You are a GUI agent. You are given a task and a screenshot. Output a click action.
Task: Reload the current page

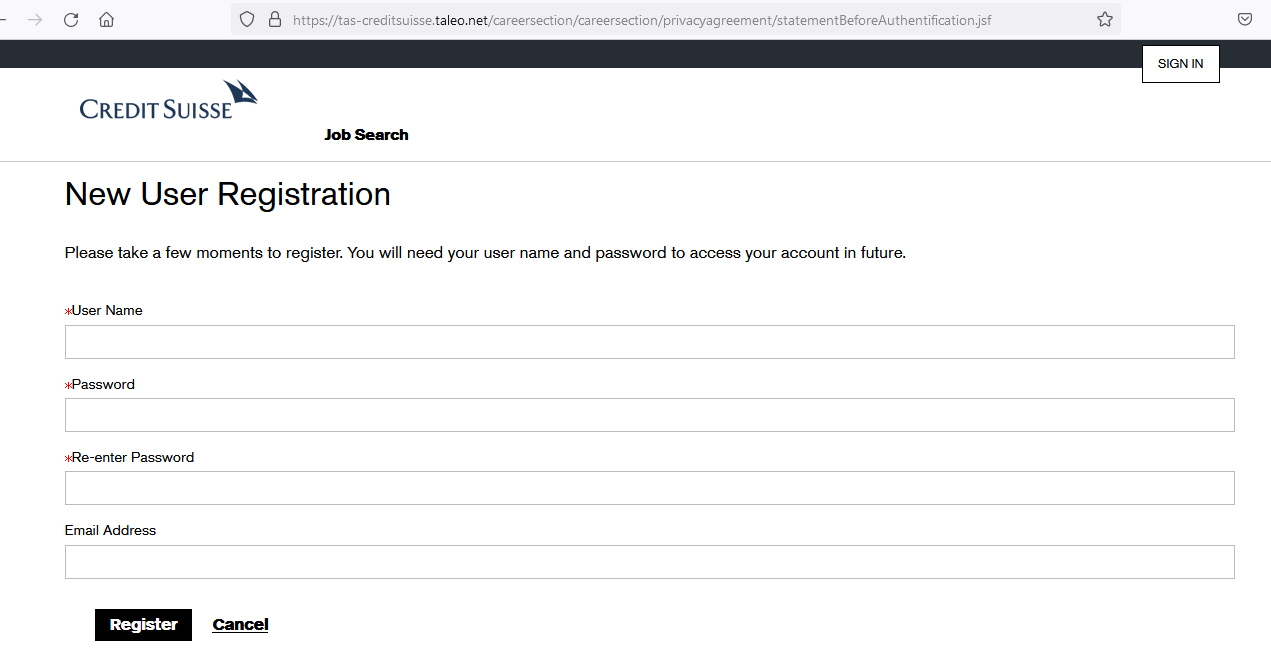[71, 19]
